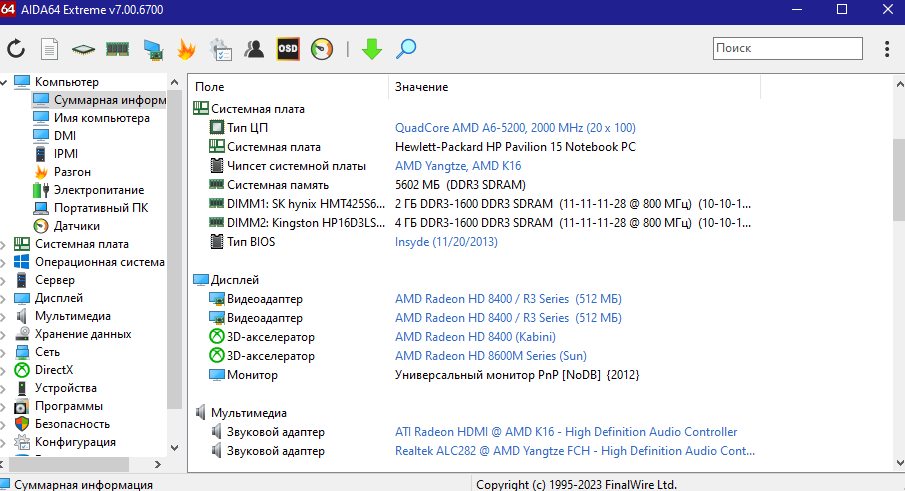Expand the Сервер tree node

pyautogui.click(x=3, y=280)
